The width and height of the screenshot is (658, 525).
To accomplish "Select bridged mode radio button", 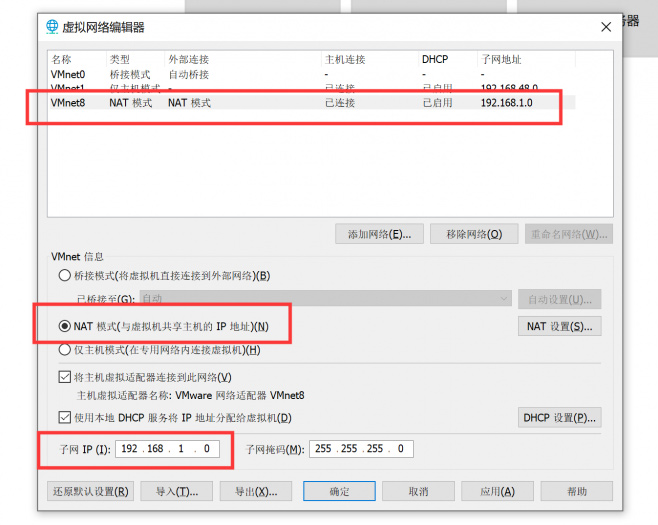I will tap(64, 276).
